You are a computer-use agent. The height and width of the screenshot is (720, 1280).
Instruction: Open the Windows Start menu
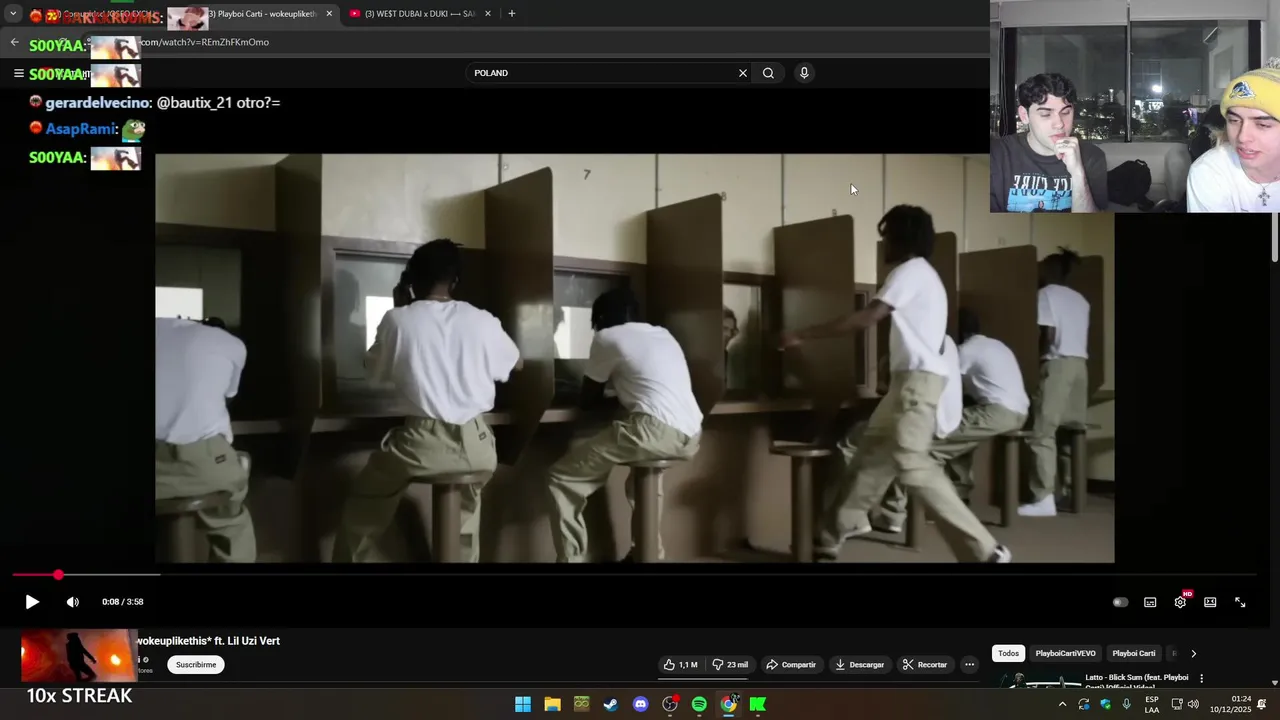523,704
